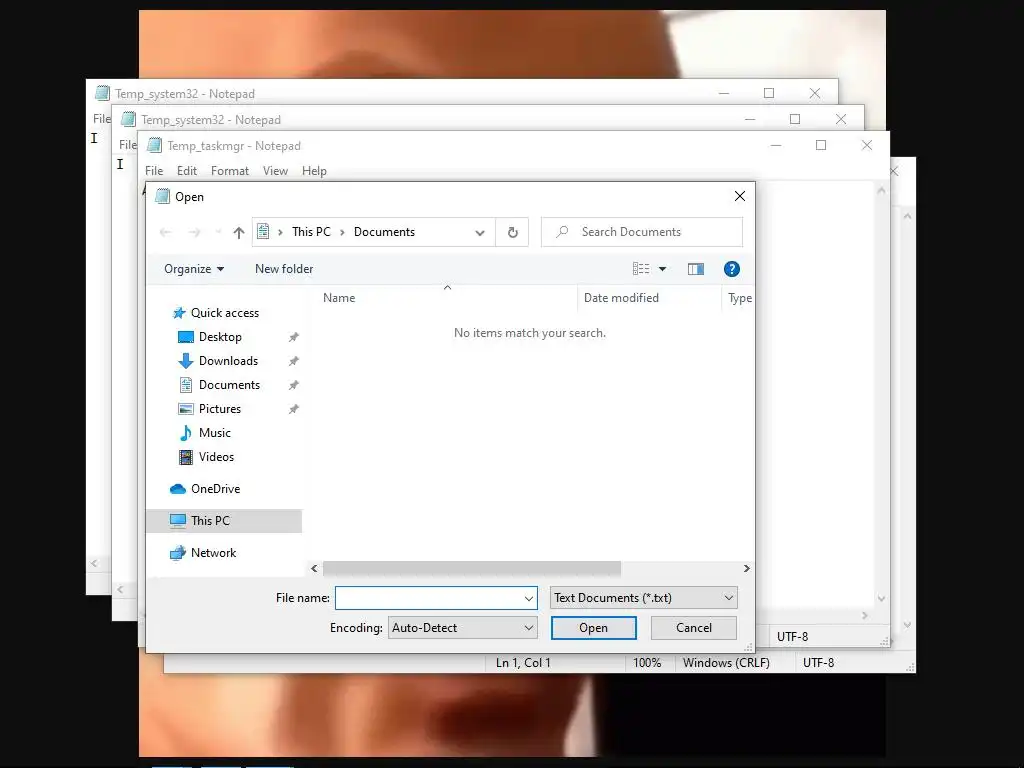This screenshot has height=768, width=1024.
Task: Refresh the Documents folder listing
Action: 513,232
